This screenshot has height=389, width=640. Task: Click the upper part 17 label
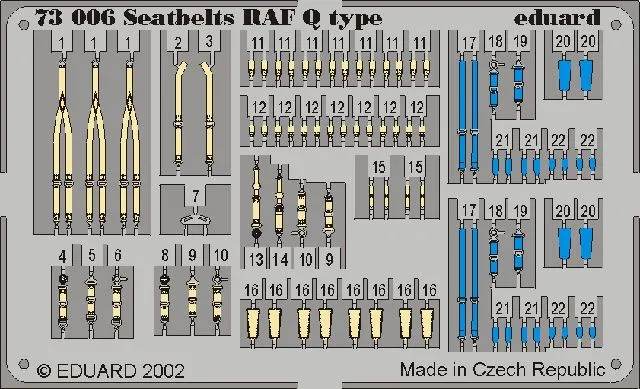pos(469,42)
